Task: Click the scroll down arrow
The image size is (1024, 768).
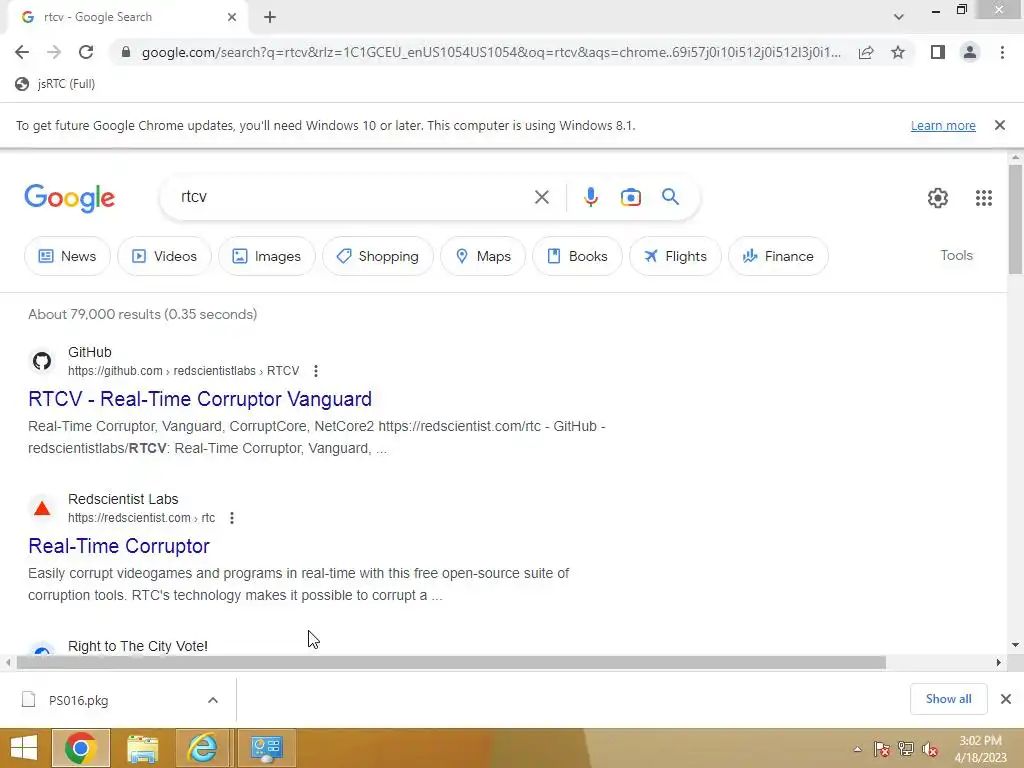Action: click(1015, 645)
